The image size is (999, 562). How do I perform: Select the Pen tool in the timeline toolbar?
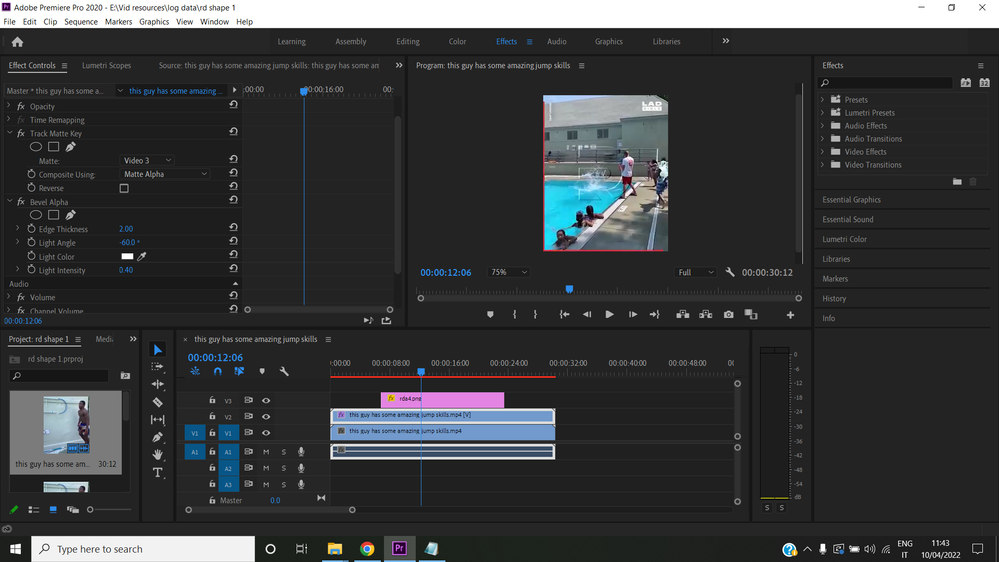[x=157, y=437]
